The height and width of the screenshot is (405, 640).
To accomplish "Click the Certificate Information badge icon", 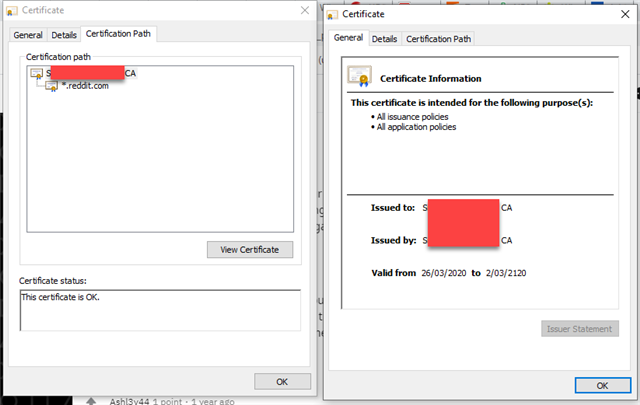I will 359,78.
